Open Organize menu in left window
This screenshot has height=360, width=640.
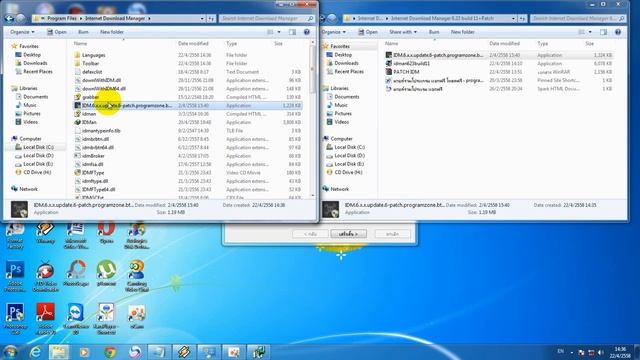tap(22, 32)
